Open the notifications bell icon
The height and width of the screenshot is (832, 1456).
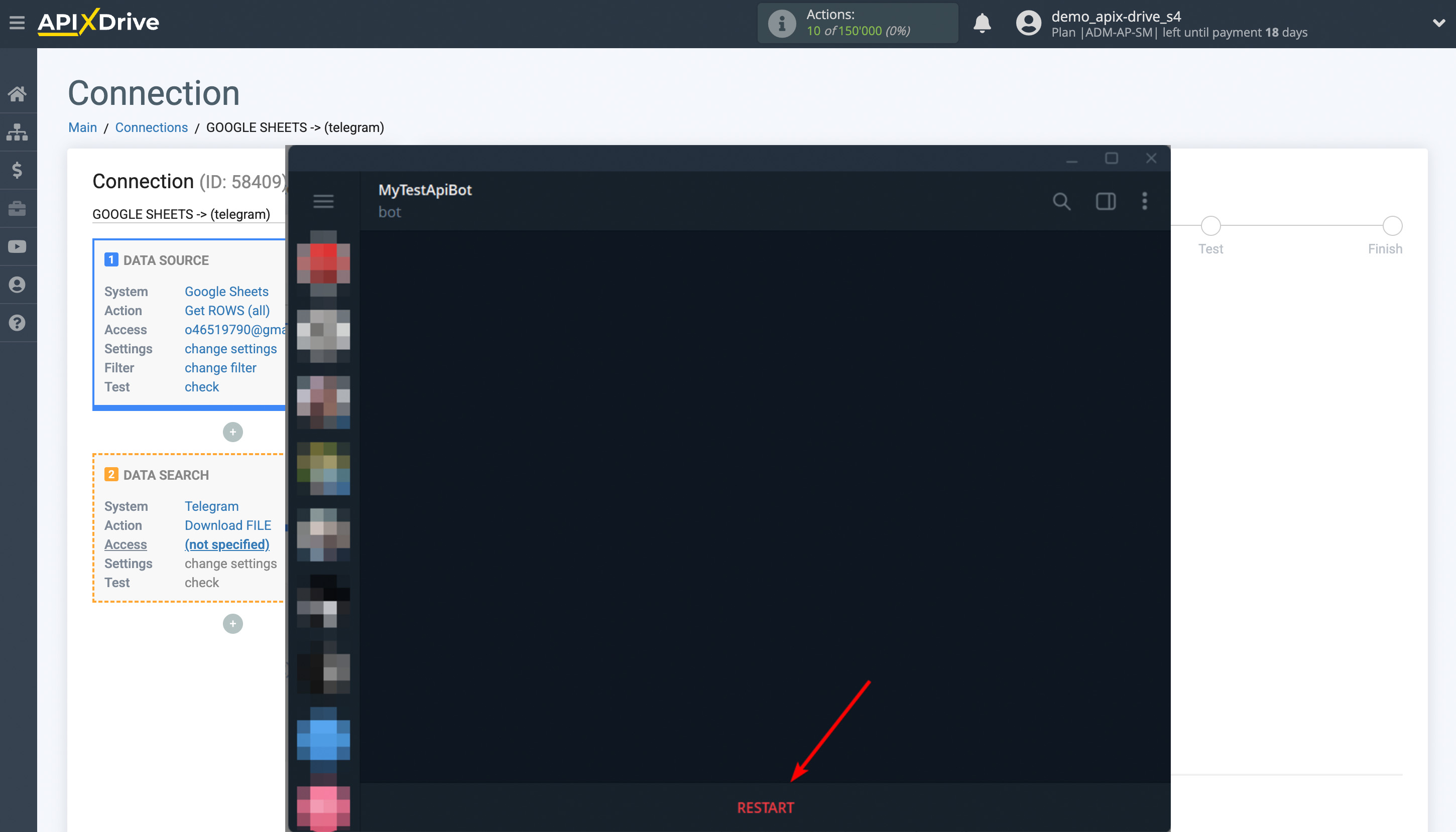(982, 24)
